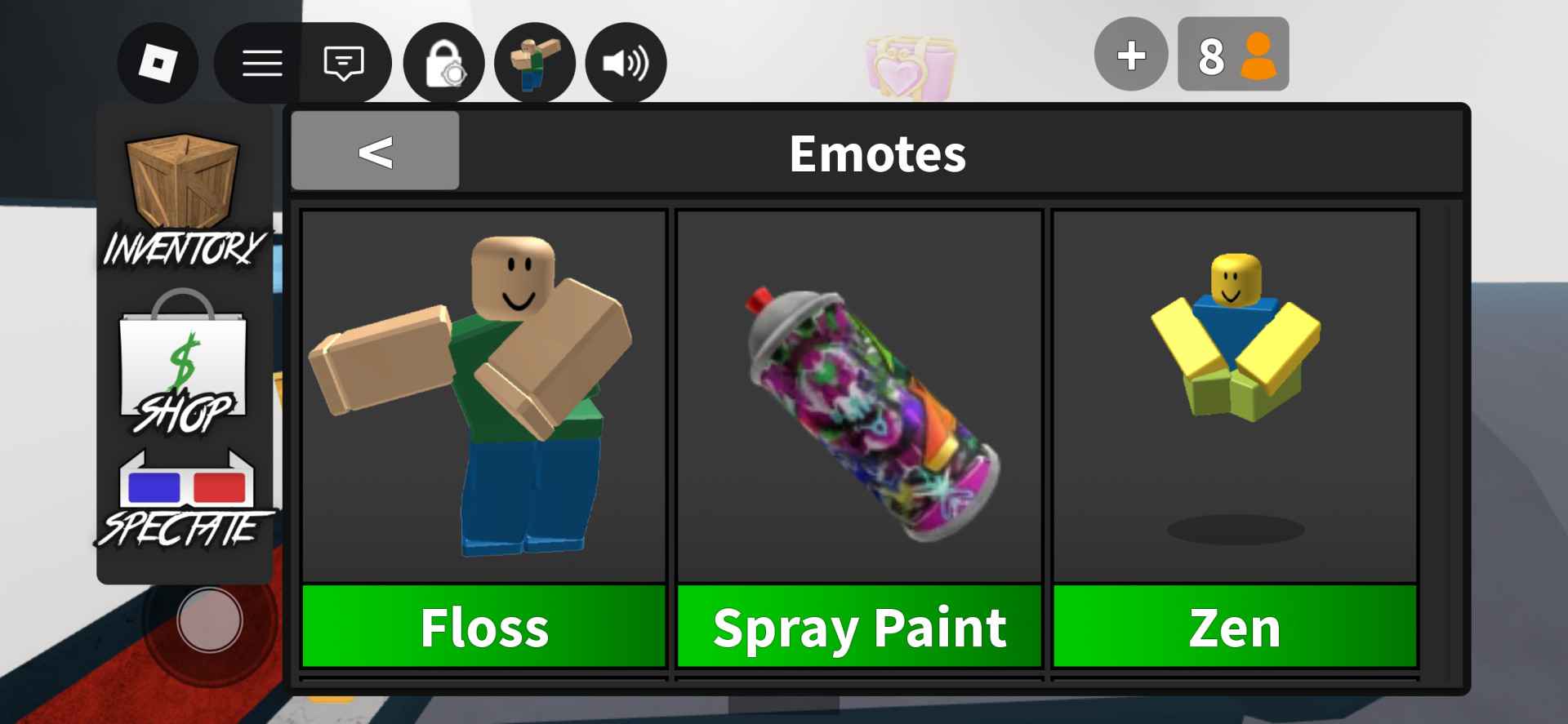This screenshot has width=1568, height=724.
Task: Open the chat bubble icon
Action: pyautogui.click(x=343, y=63)
